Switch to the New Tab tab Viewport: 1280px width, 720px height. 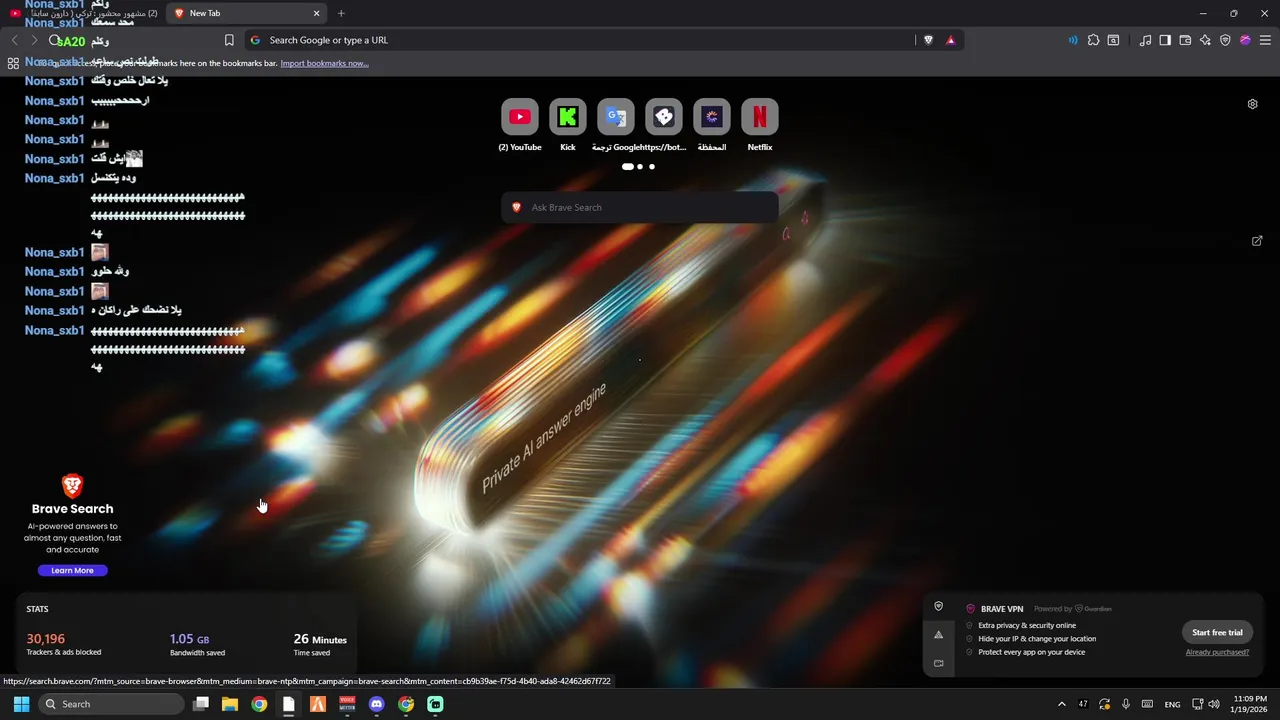click(x=247, y=13)
